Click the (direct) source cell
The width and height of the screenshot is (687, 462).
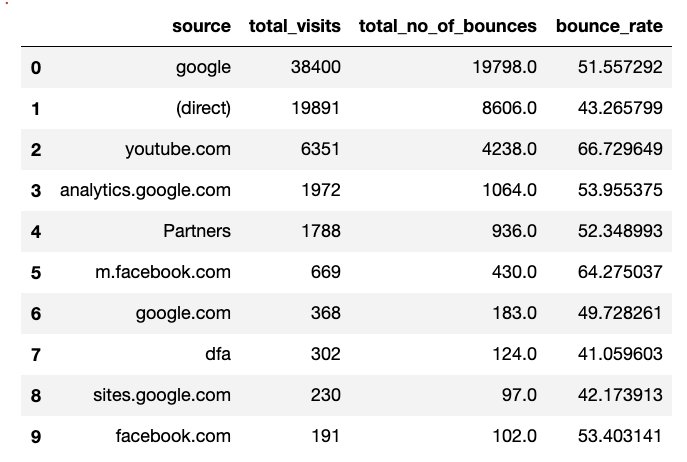[x=203, y=108]
